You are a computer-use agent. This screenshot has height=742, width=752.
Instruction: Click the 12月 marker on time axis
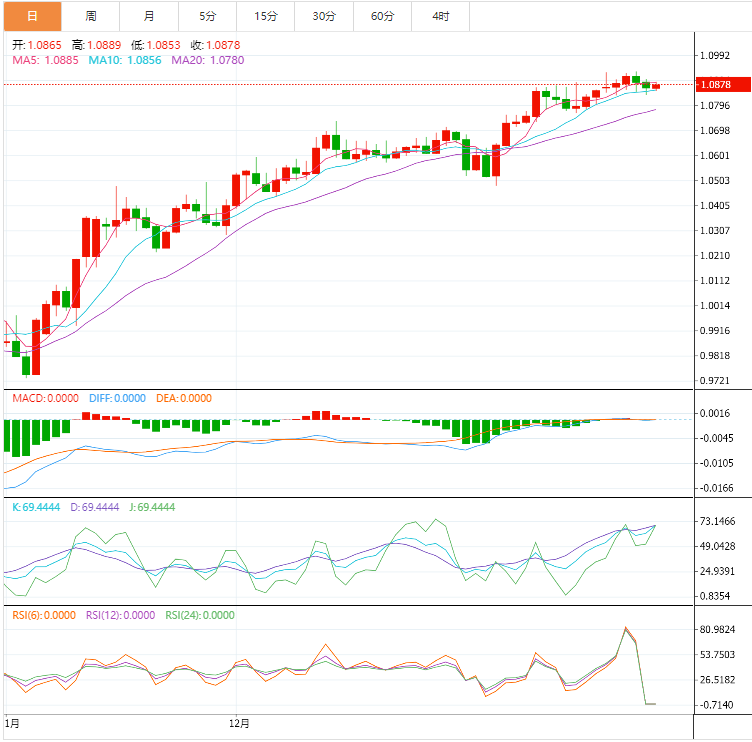239,722
